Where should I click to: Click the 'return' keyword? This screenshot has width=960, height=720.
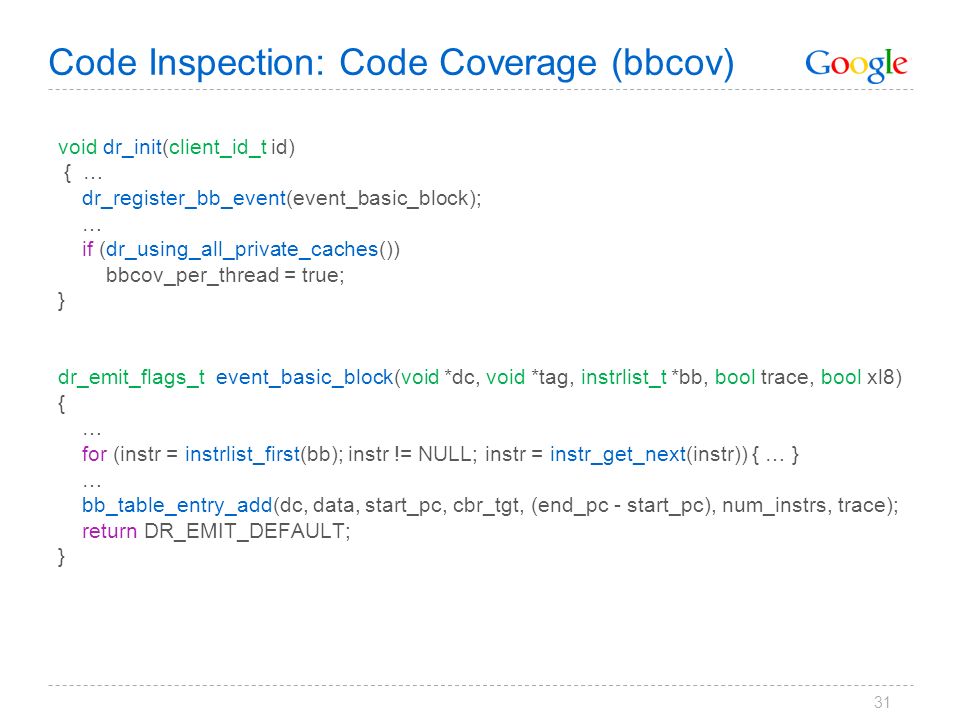110,531
